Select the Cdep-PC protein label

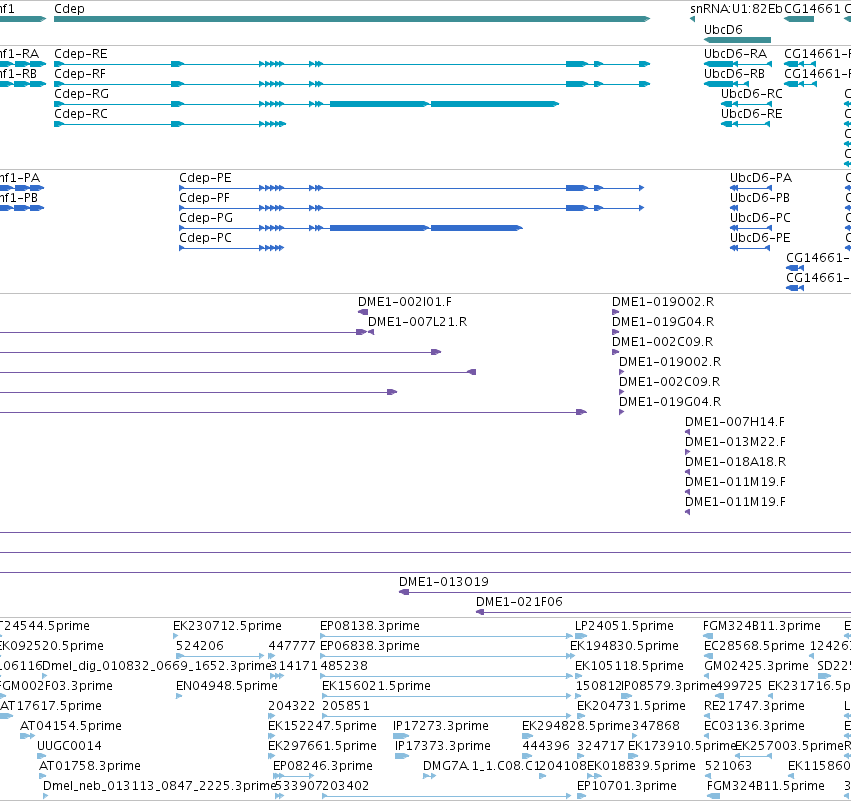pyautogui.click(x=205, y=238)
